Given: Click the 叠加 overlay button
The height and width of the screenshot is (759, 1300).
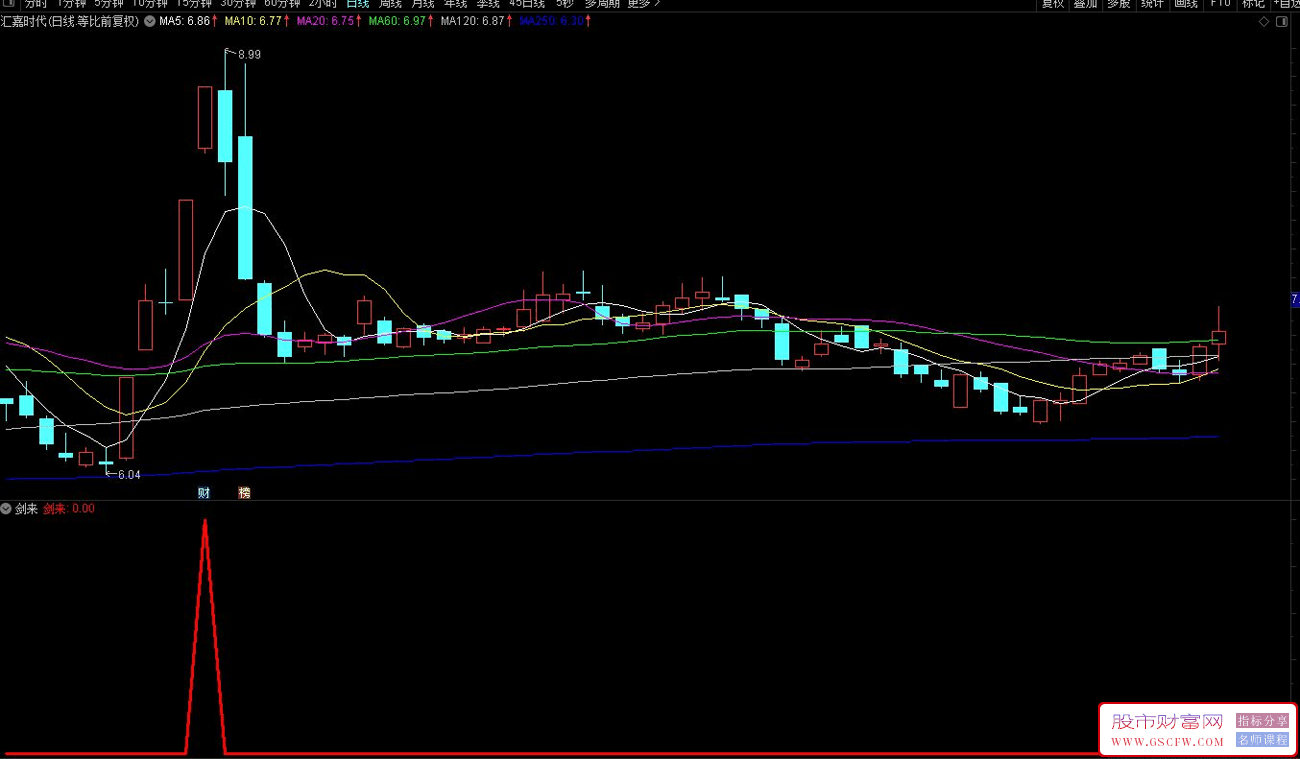Looking at the screenshot, I should 1086,4.
